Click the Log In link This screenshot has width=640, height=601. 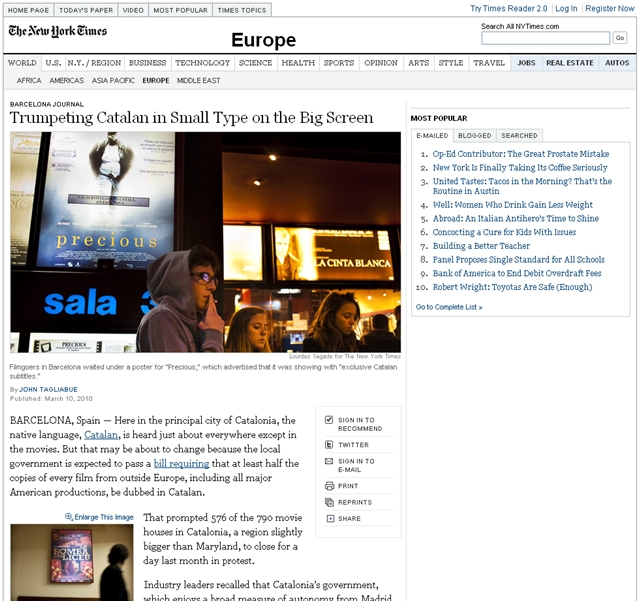click(566, 8)
